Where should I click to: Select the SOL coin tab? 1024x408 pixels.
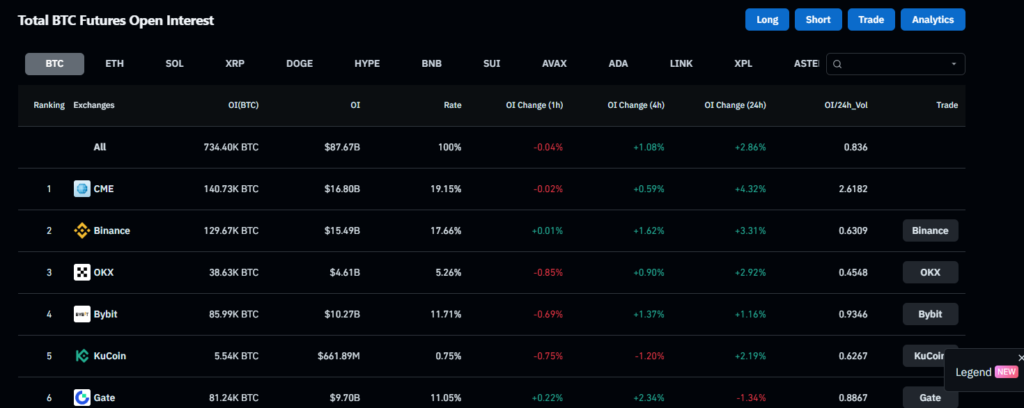(175, 64)
